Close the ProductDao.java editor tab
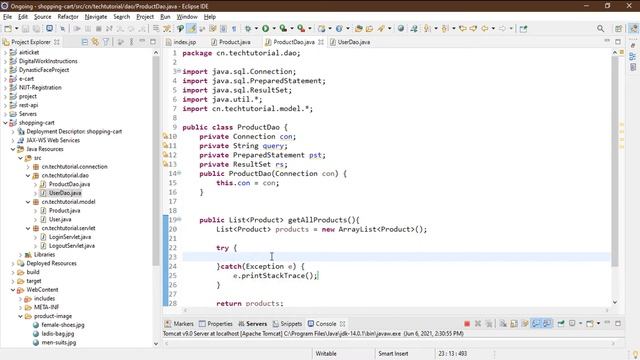Viewport: 640px width, 360px height. 321,42
